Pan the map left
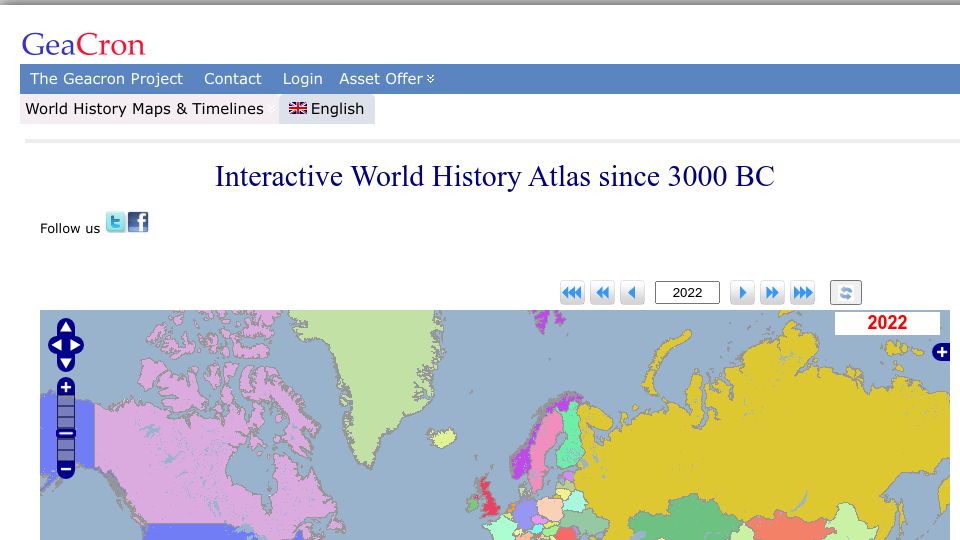 56,345
